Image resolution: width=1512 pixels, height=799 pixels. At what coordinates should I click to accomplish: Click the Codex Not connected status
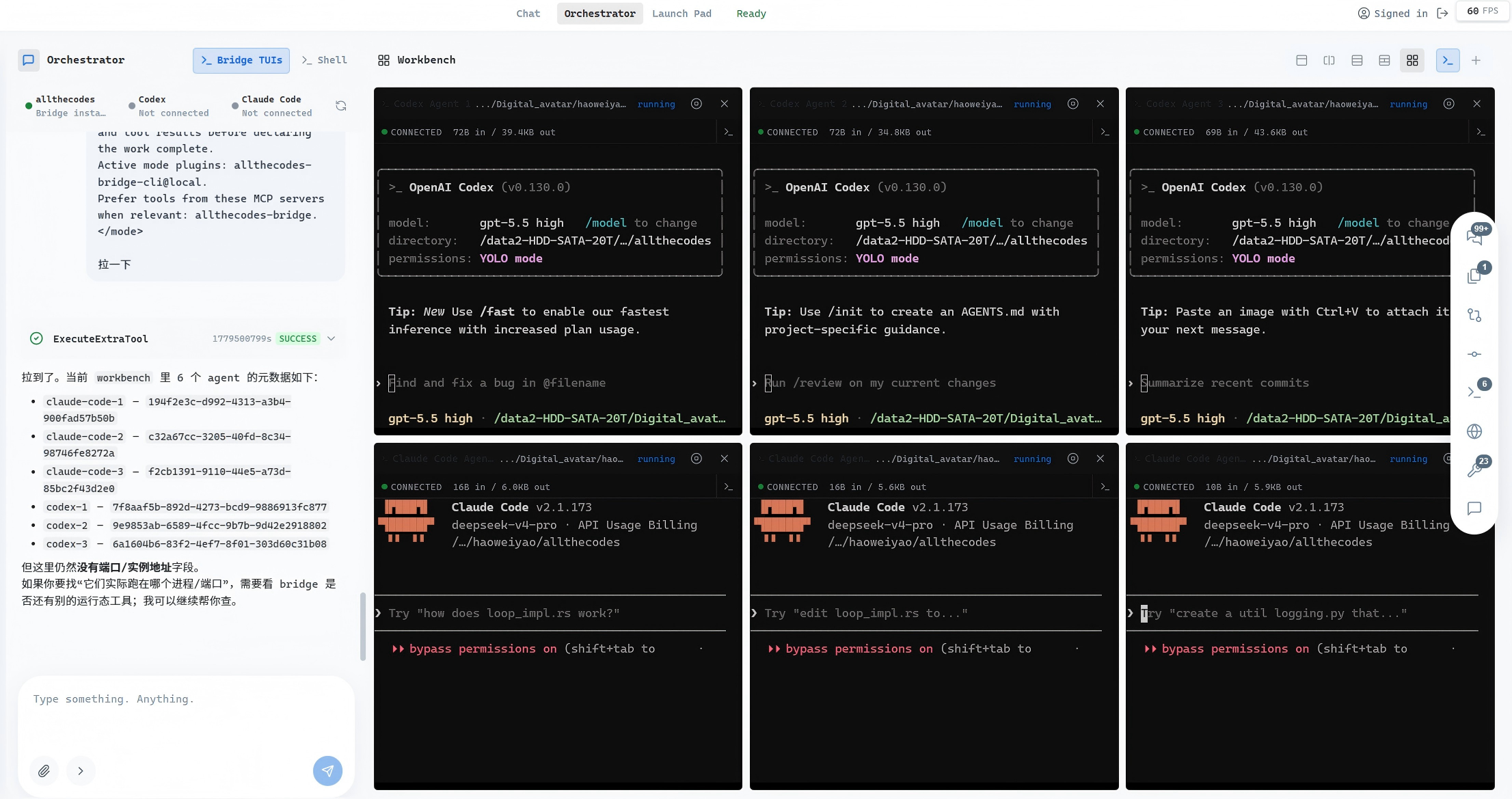[x=169, y=106]
